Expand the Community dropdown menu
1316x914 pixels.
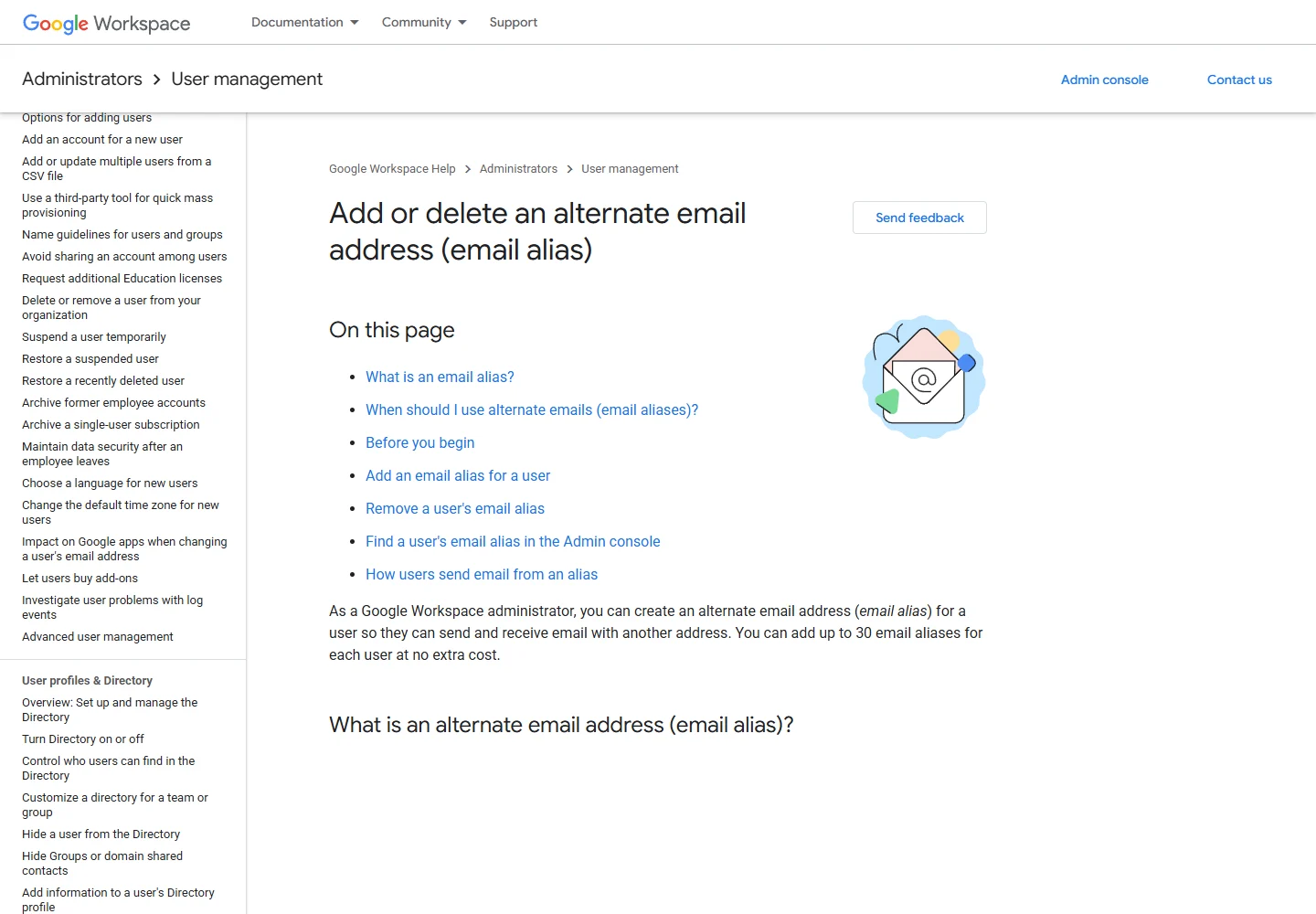[x=424, y=22]
